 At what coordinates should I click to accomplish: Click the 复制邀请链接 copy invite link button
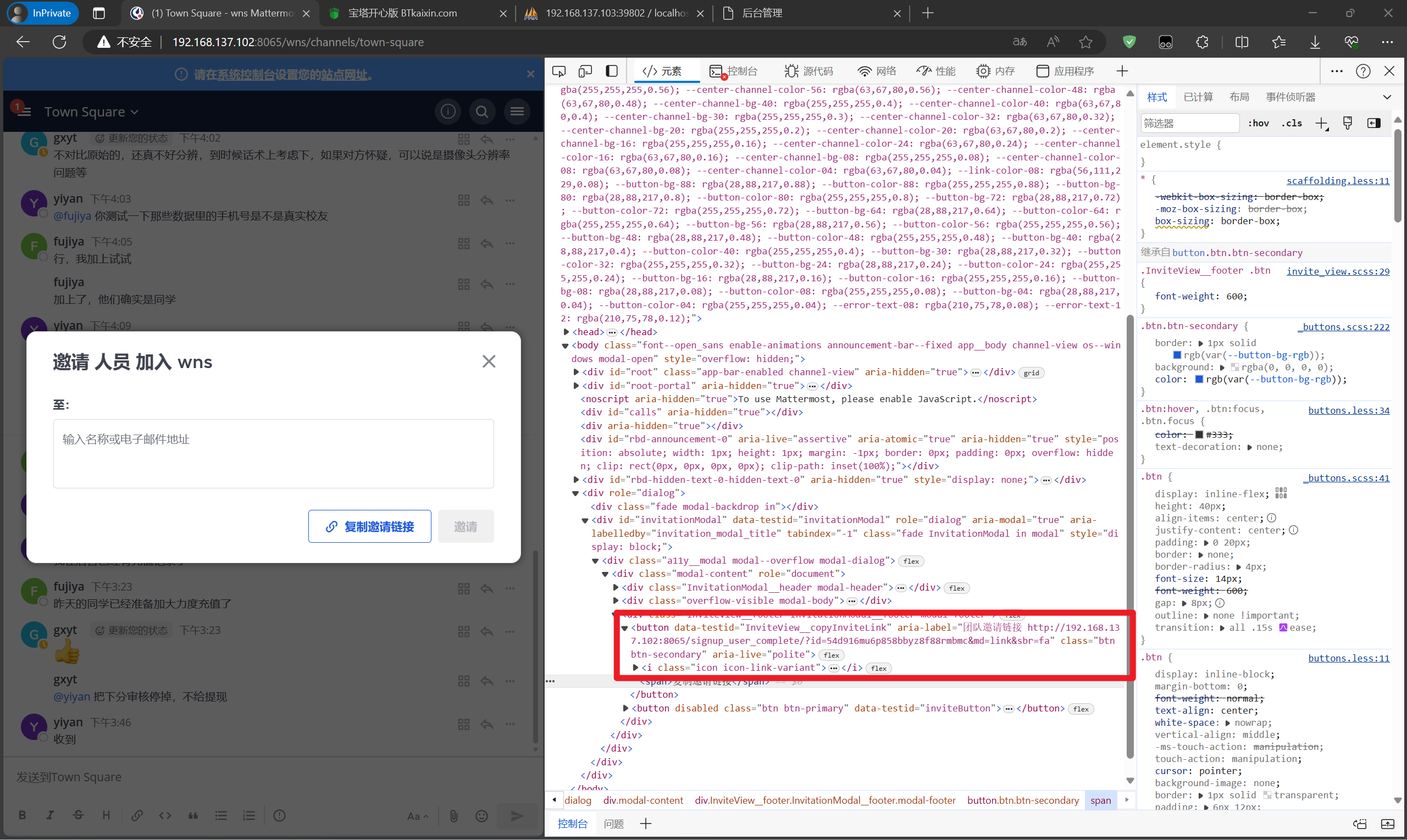point(370,526)
